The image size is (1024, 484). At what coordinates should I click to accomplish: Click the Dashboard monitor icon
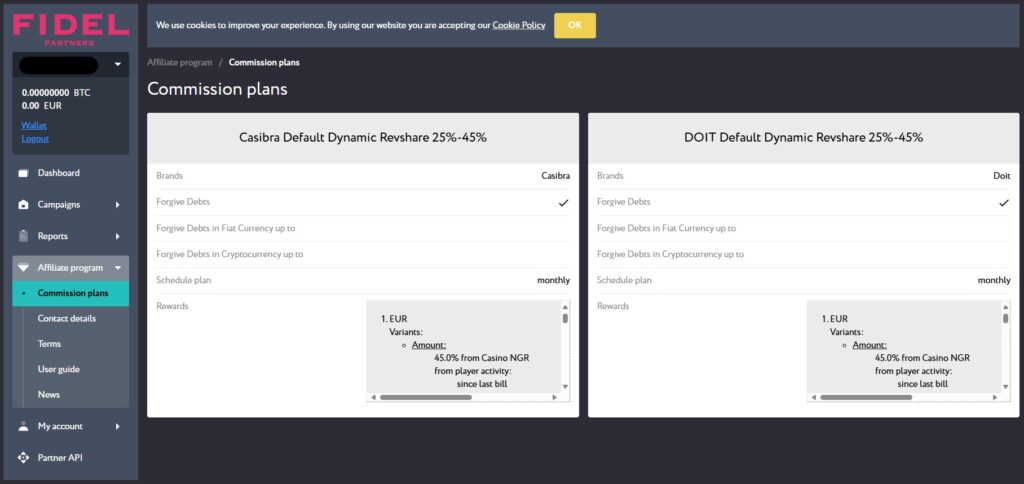click(x=24, y=173)
